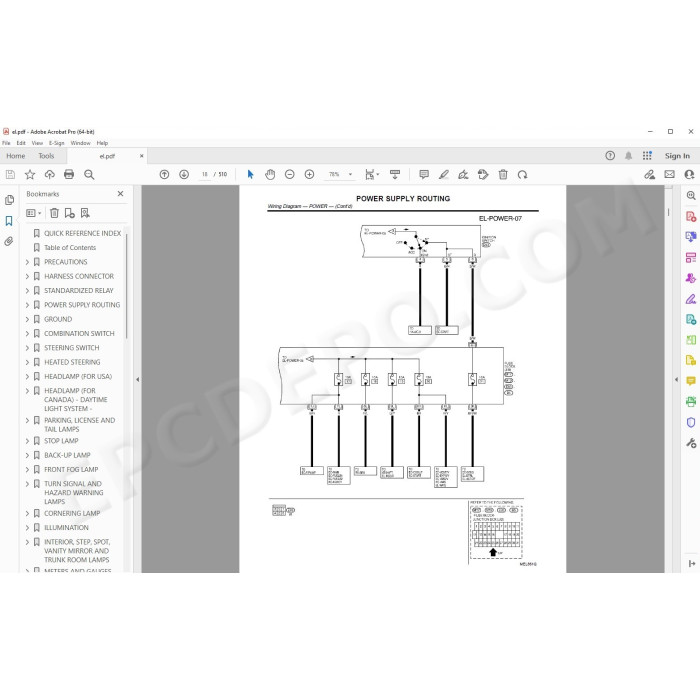The image size is (700, 700).
Task: Click the document vertical scrollbar thumb
Action: point(668,212)
